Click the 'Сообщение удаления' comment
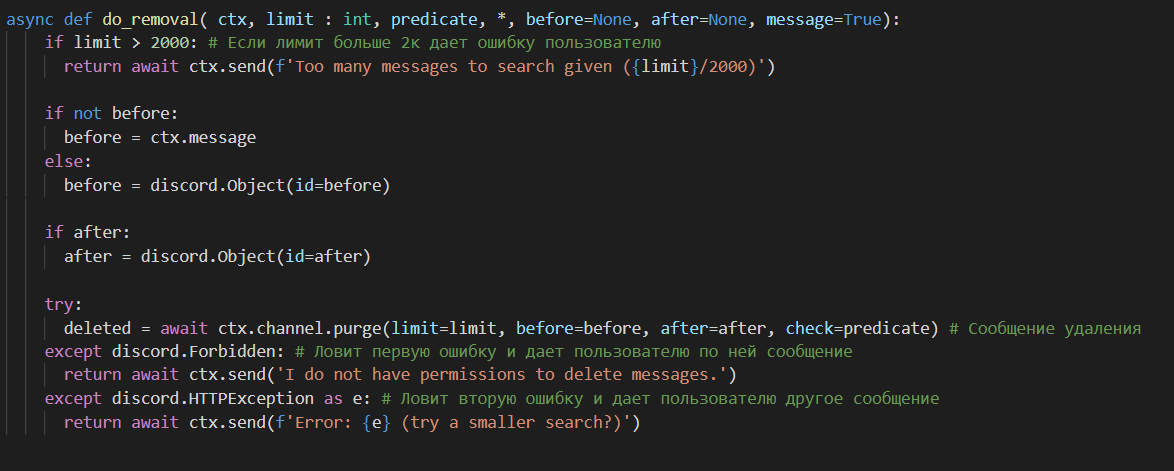Image resolution: width=1174 pixels, height=471 pixels. 1054,328
